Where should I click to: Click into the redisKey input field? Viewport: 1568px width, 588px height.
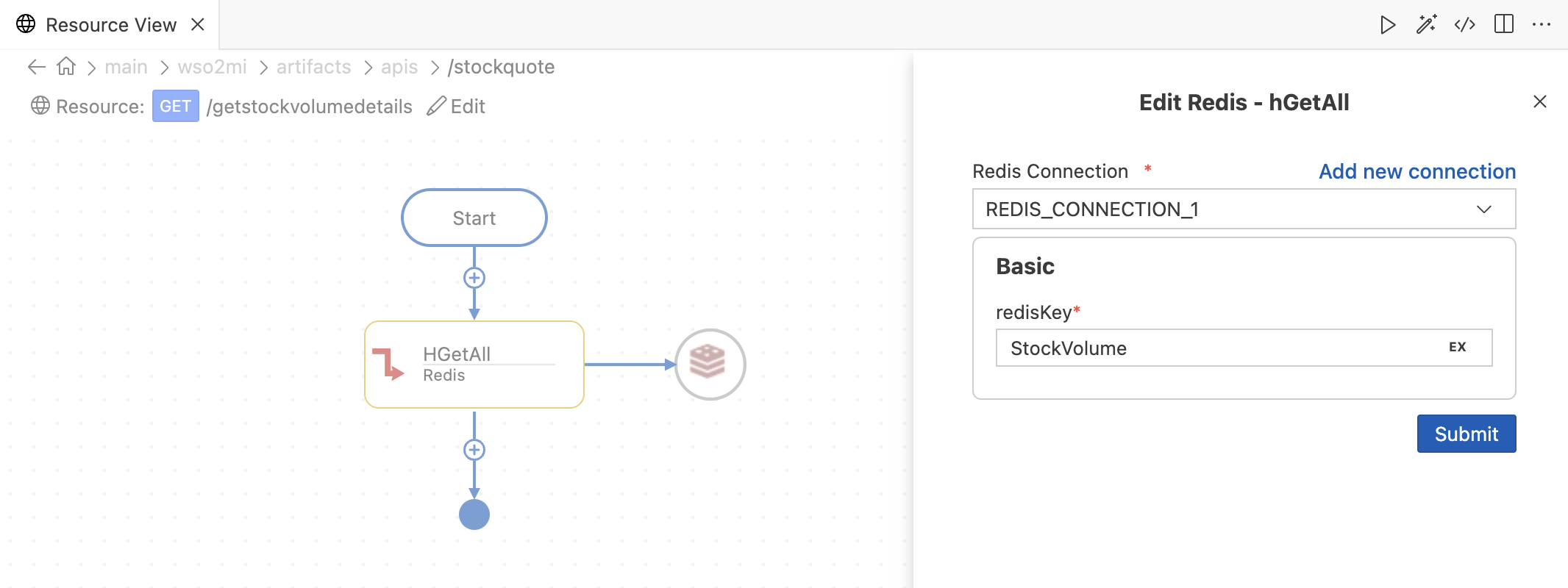click(x=1214, y=348)
